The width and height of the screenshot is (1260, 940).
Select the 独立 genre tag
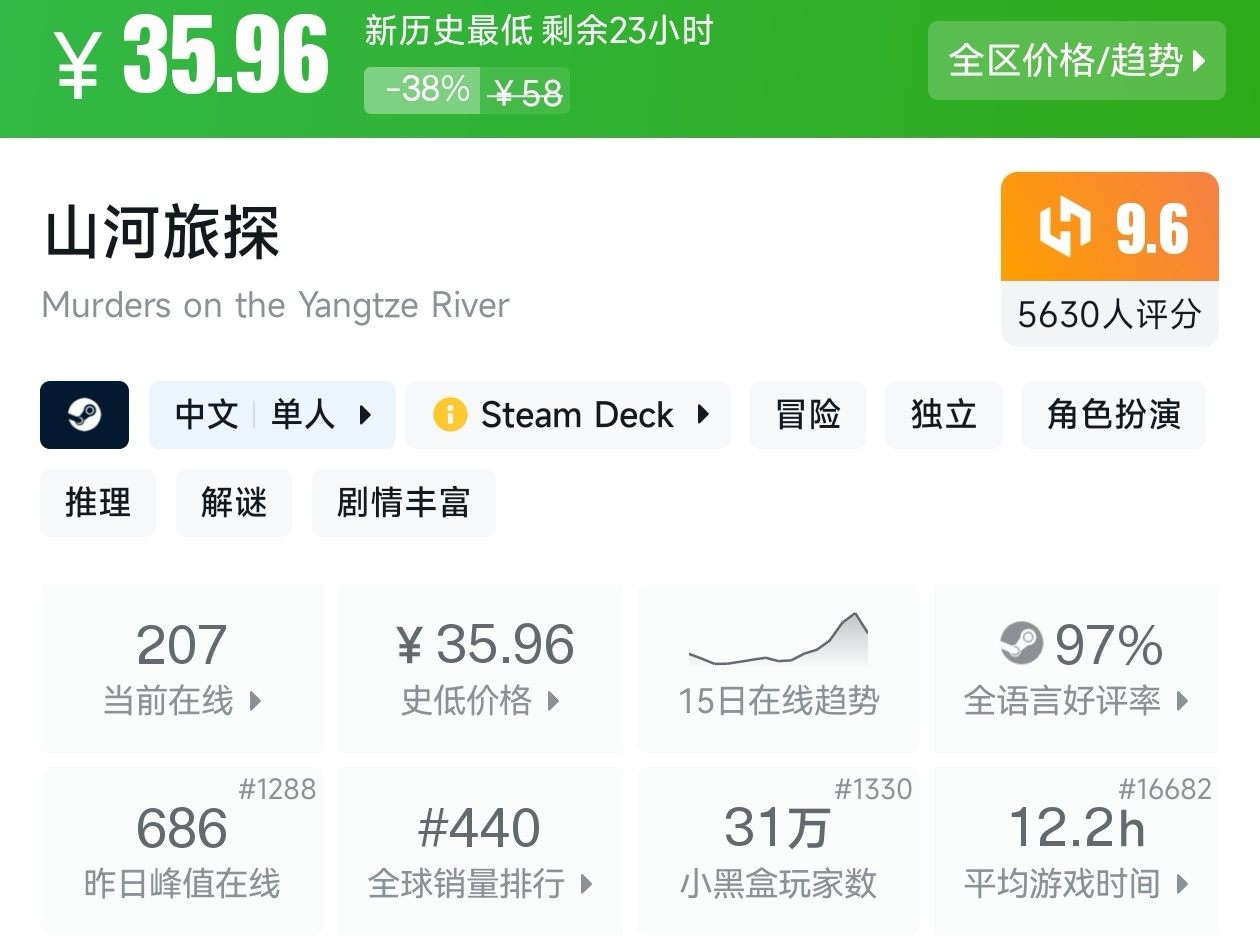(943, 415)
